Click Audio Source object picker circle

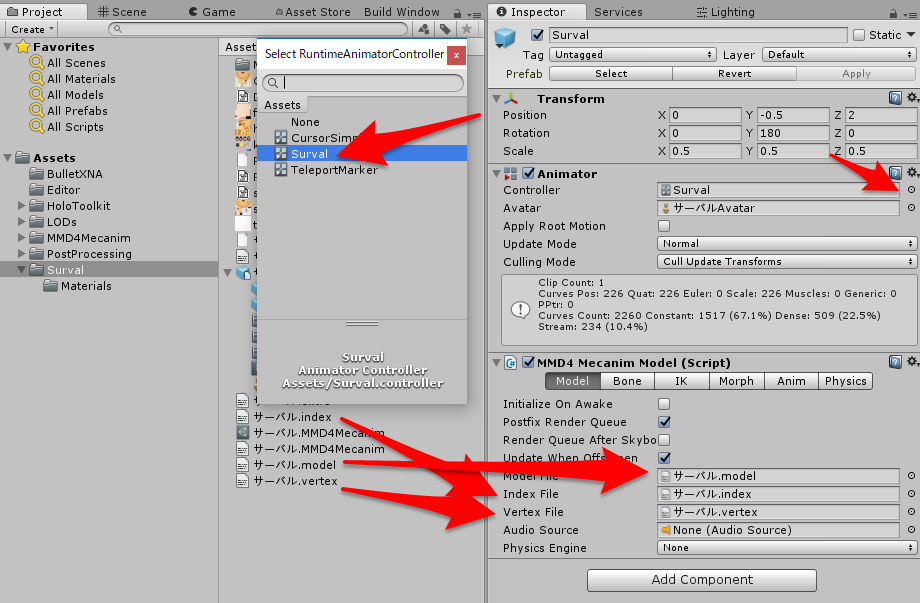[911, 530]
